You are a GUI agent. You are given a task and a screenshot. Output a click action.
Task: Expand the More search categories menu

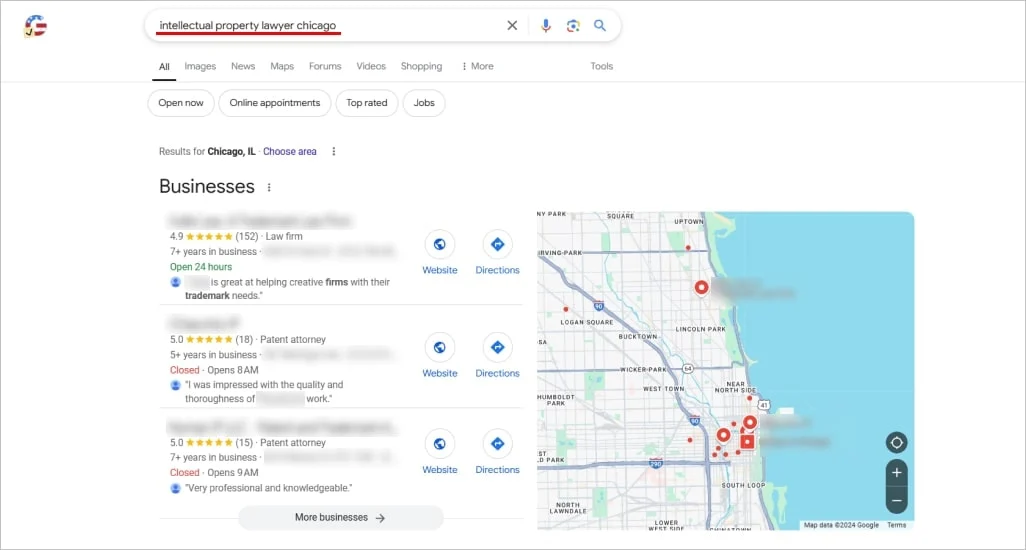coord(478,66)
